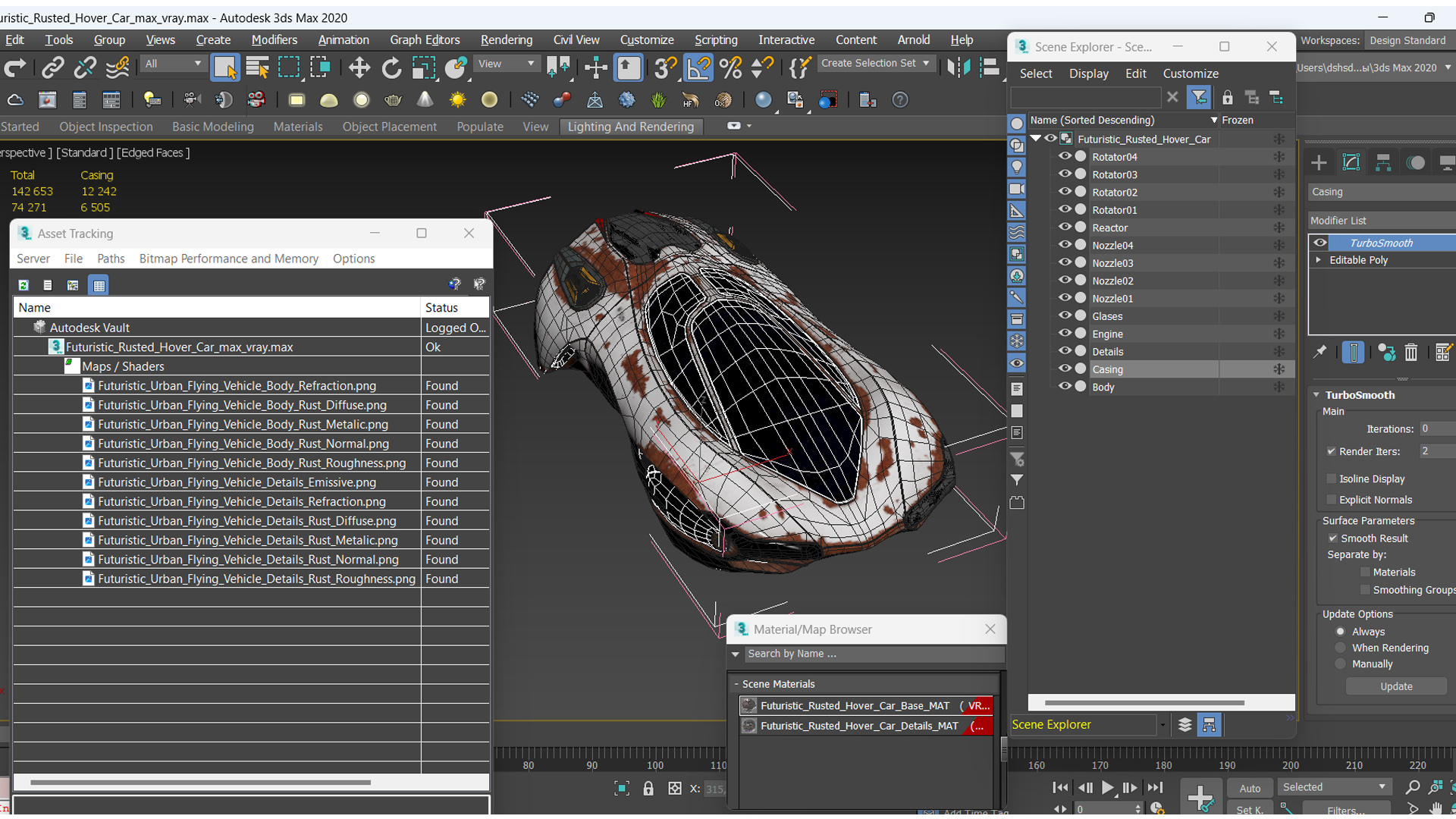The image size is (1456, 819).
Task: Choose Rectangular Selection Region tool
Action: click(289, 67)
